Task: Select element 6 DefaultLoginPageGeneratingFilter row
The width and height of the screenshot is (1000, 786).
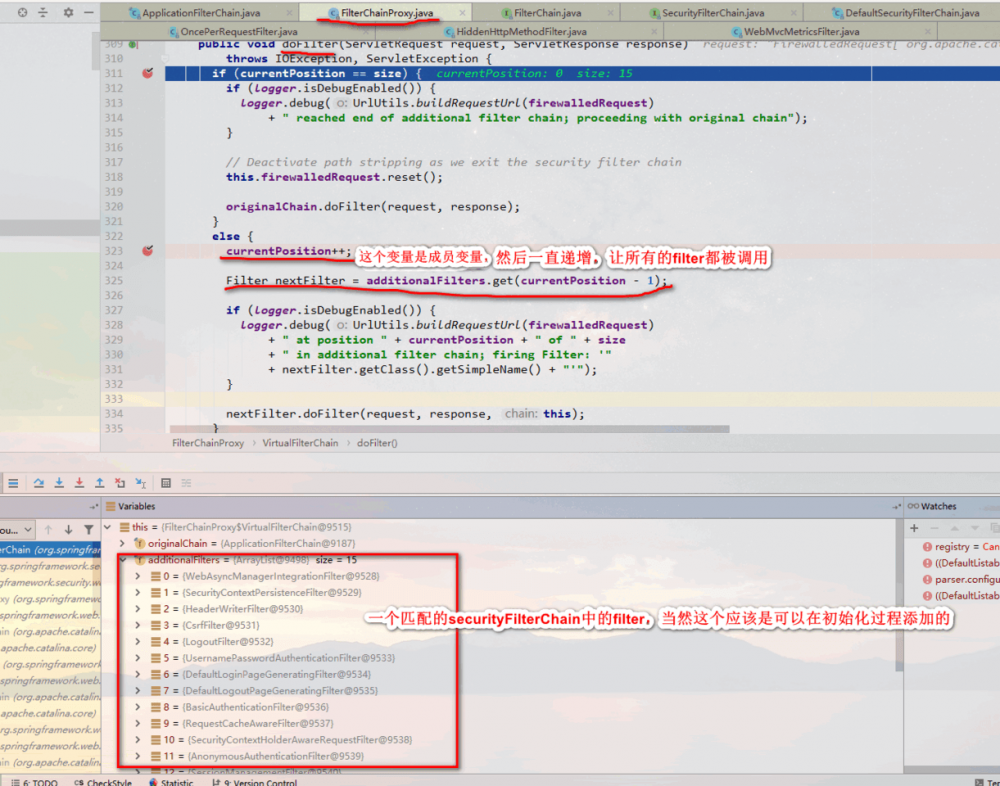Action: (260, 674)
